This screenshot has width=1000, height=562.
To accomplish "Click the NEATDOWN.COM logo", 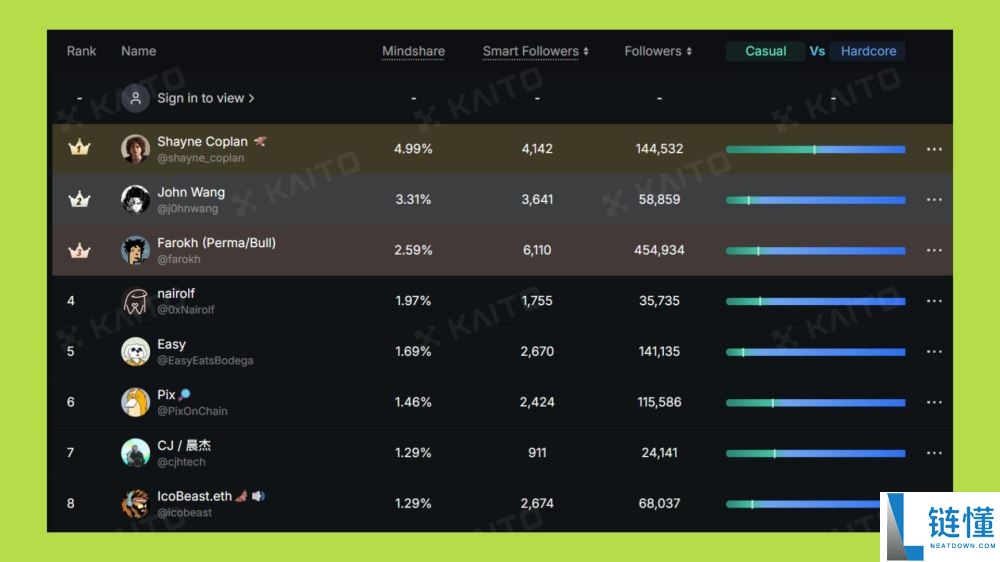I will coord(940,527).
